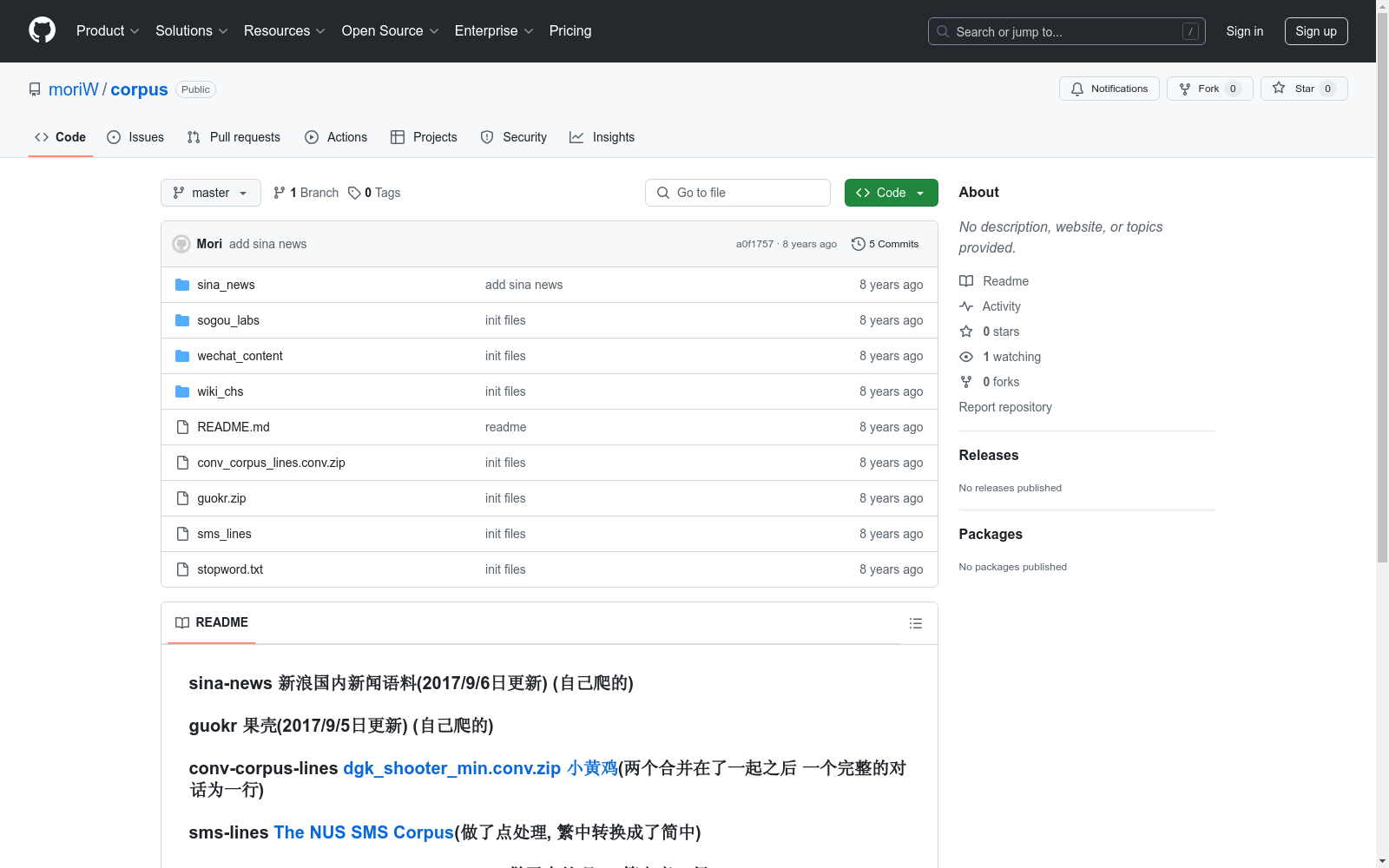This screenshot has height=868, width=1389.
Task: Expand the Open Source menu
Action: (391, 31)
